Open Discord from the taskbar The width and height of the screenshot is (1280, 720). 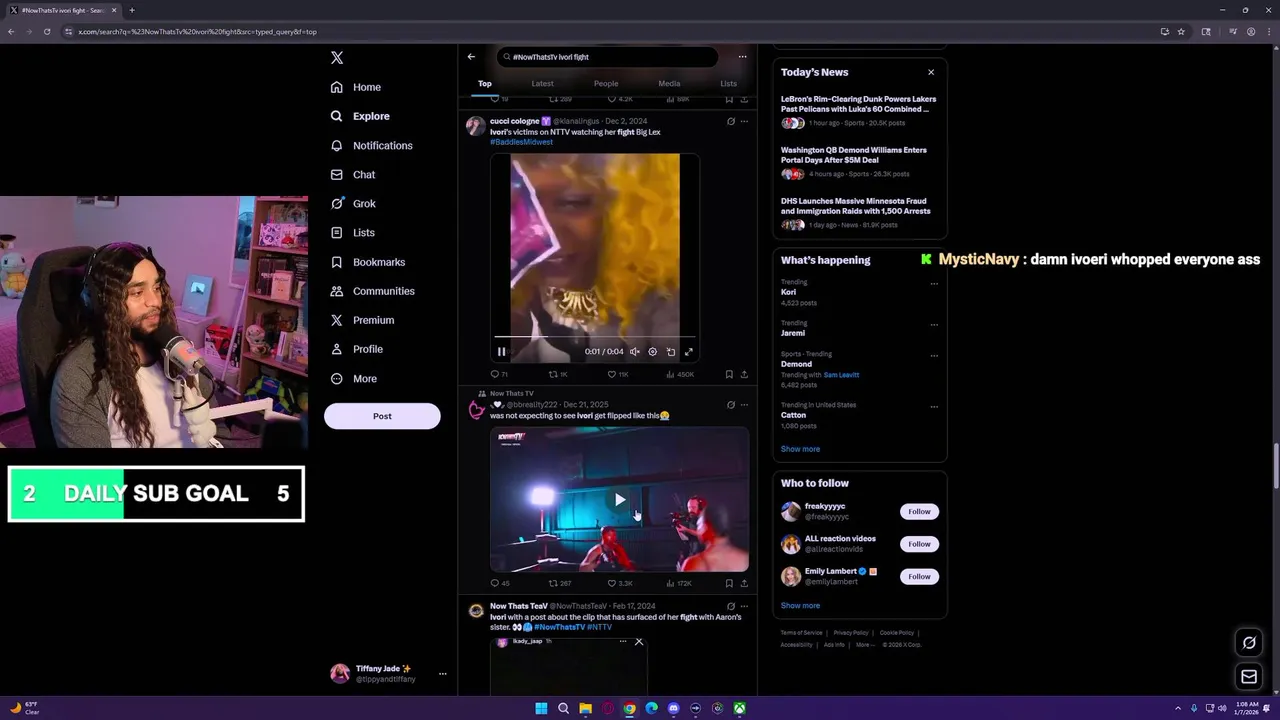[x=673, y=709]
